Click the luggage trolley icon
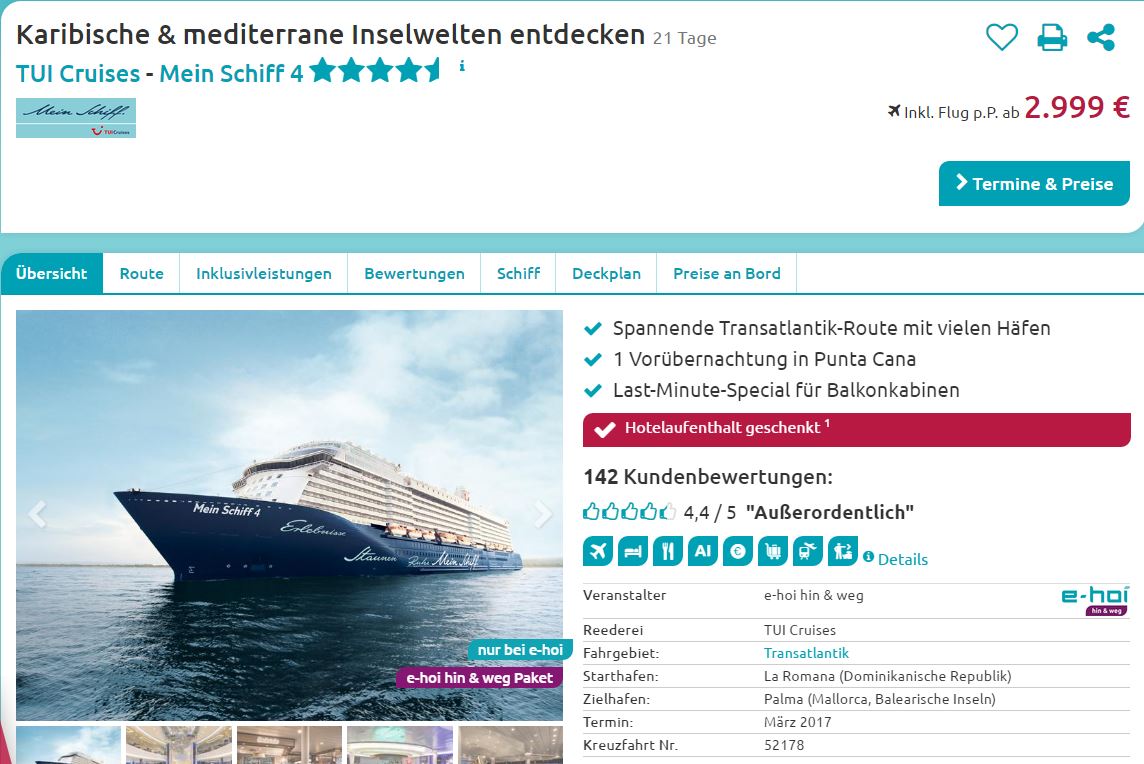1144x764 pixels. pos(773,551)
